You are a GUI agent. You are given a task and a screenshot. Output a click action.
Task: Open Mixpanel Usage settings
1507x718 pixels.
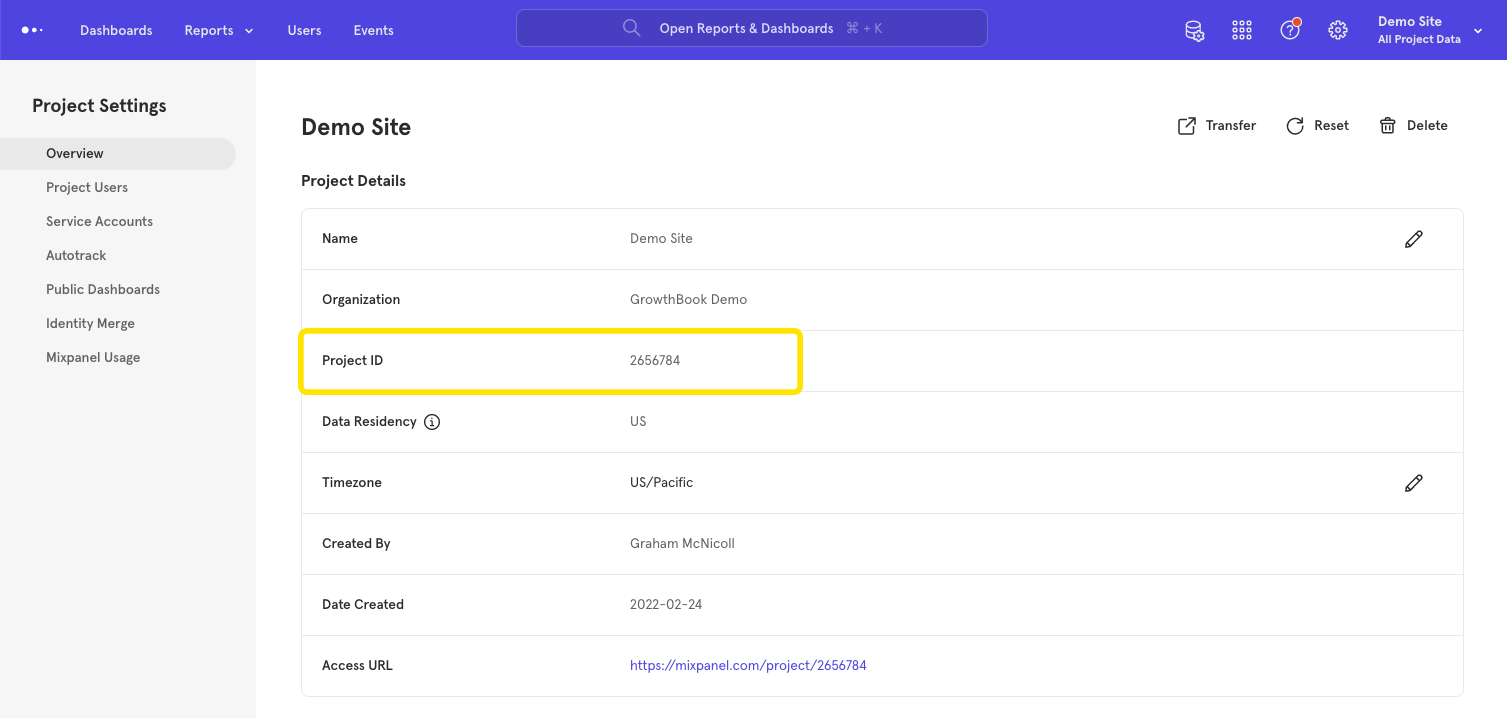93,357
